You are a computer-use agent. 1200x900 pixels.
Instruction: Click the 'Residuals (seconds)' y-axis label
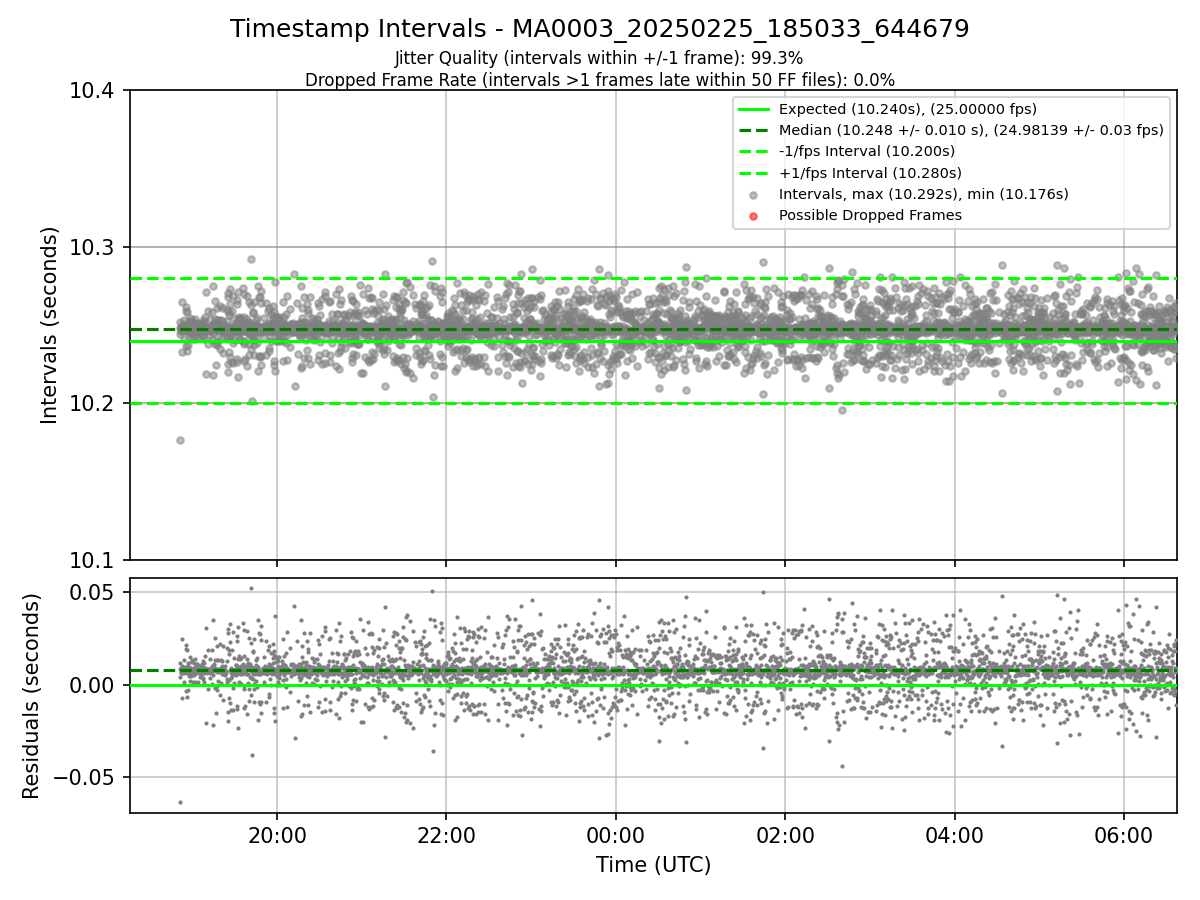click(32, 696)
